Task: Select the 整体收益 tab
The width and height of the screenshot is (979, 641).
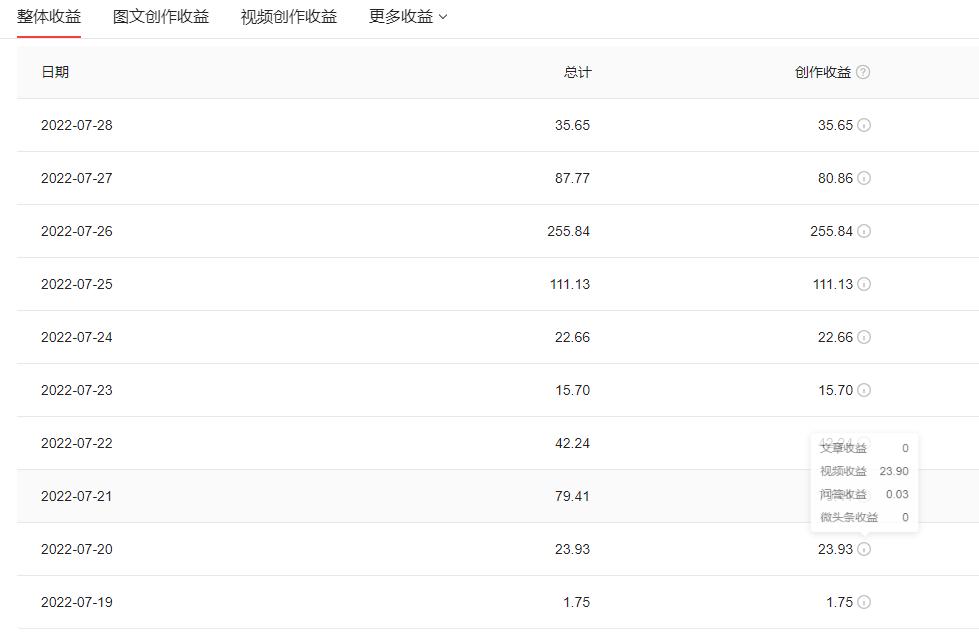Action: click(48, 16)
